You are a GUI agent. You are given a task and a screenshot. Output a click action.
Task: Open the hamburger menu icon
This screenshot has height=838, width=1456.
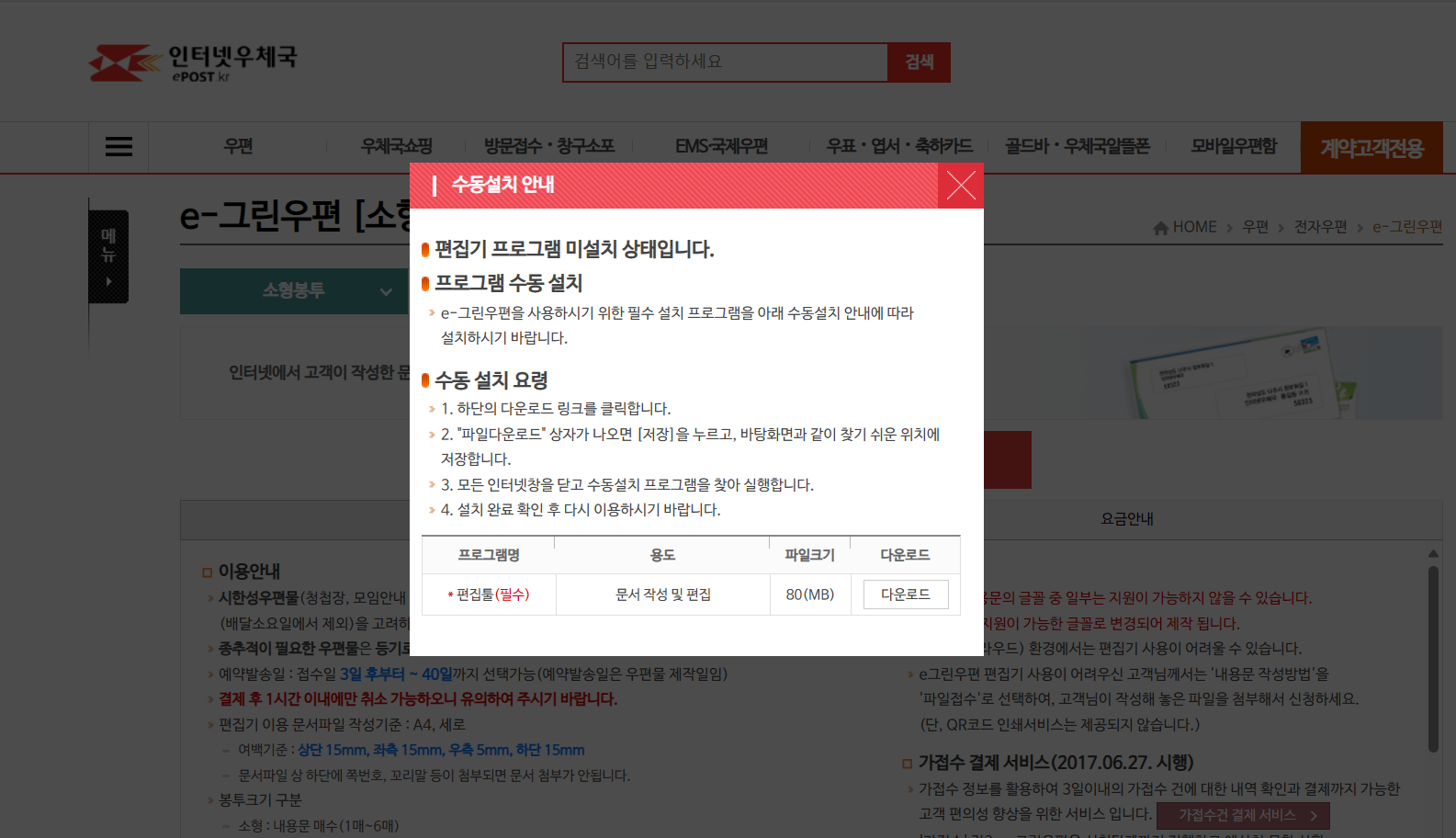click(x=119, y=147)
